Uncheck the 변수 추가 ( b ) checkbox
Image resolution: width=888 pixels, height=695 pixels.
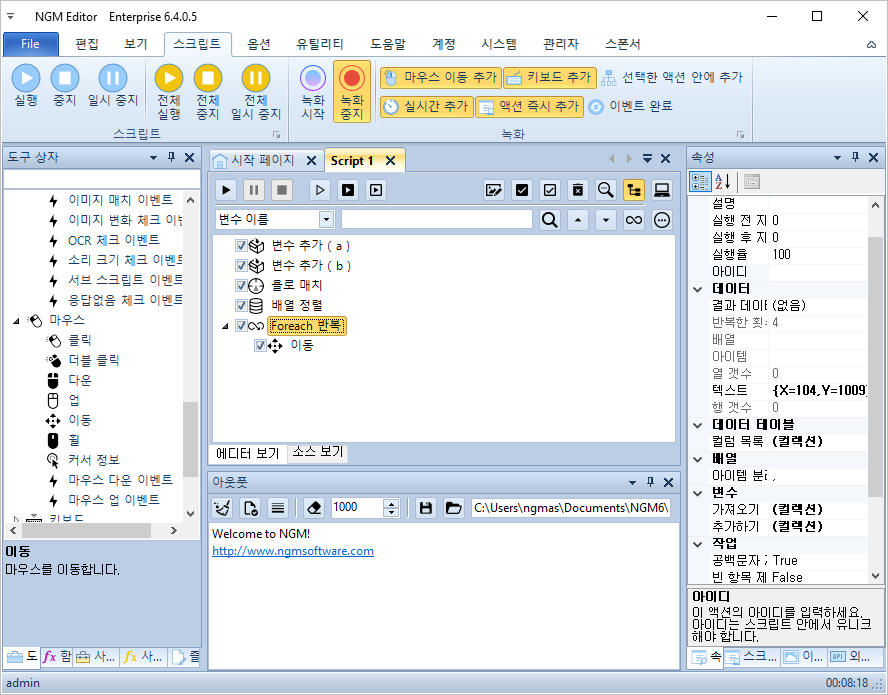coord(241,266)
